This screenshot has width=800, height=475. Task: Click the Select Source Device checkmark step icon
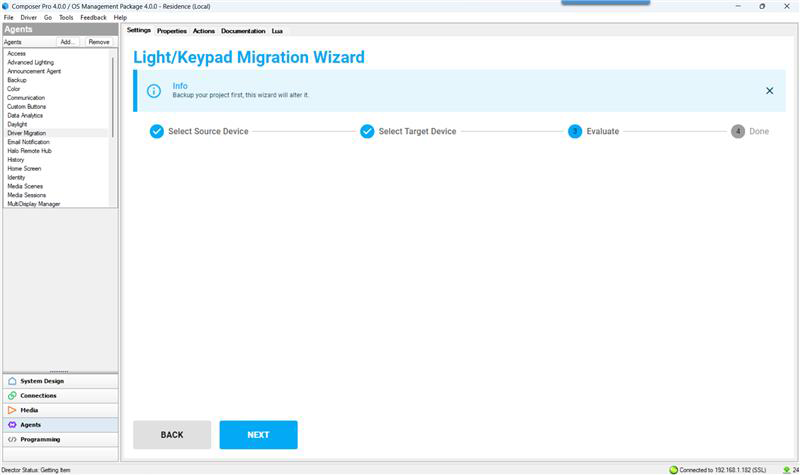(x=157, y=131)
